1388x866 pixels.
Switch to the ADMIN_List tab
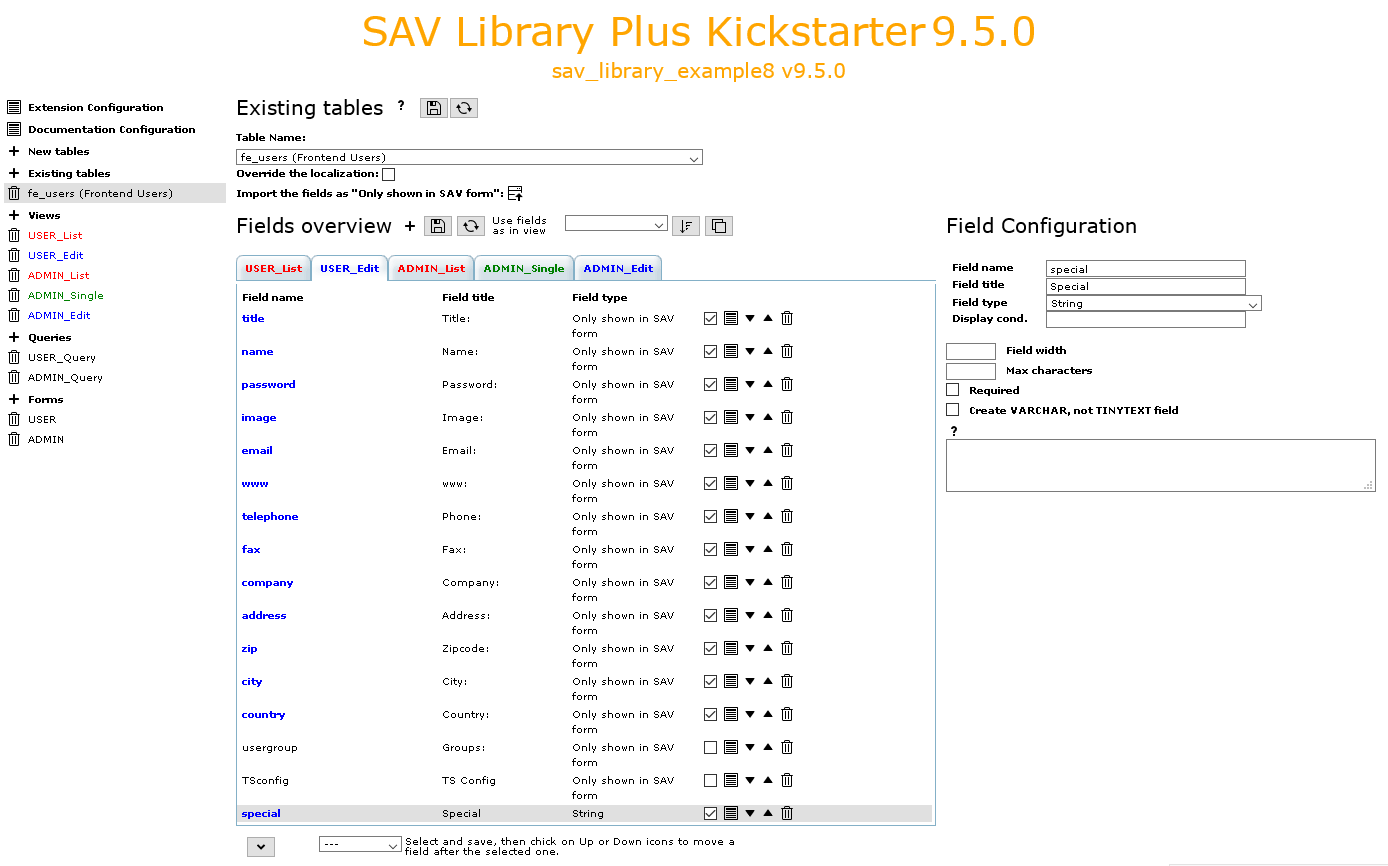click(431, 268)
